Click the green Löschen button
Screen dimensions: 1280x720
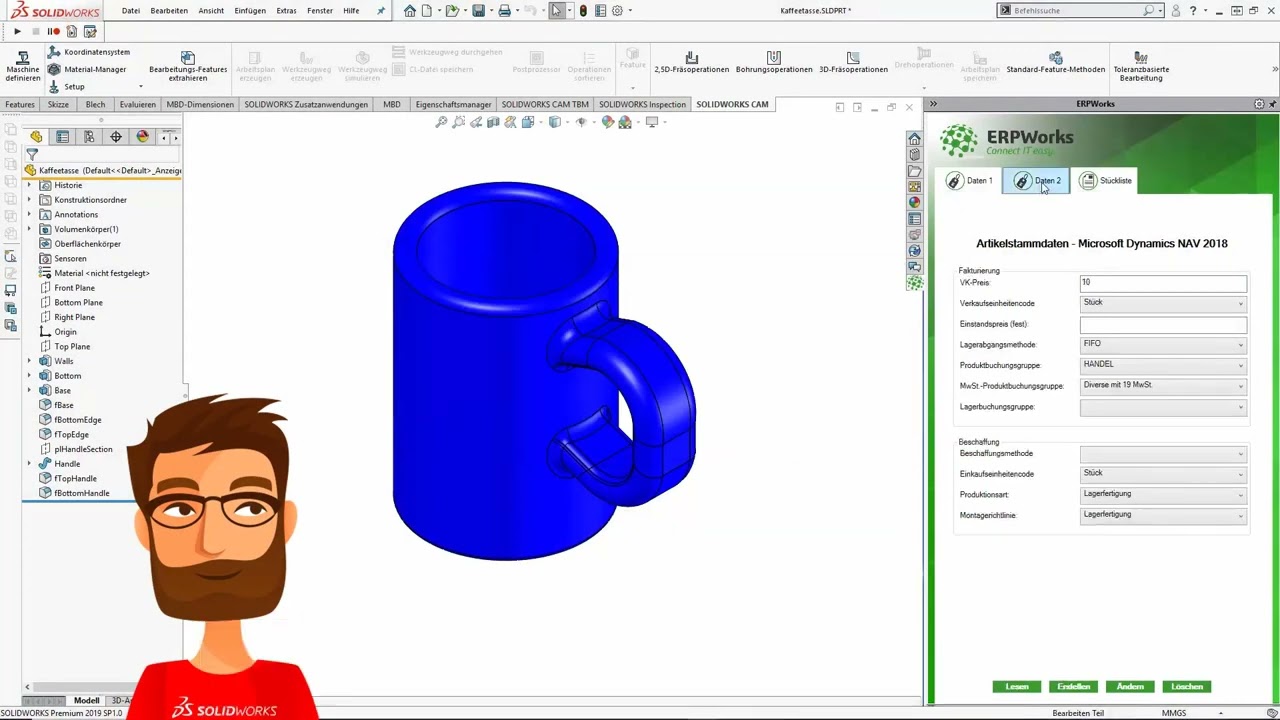pyautogui.click(x=1187, y=687)
